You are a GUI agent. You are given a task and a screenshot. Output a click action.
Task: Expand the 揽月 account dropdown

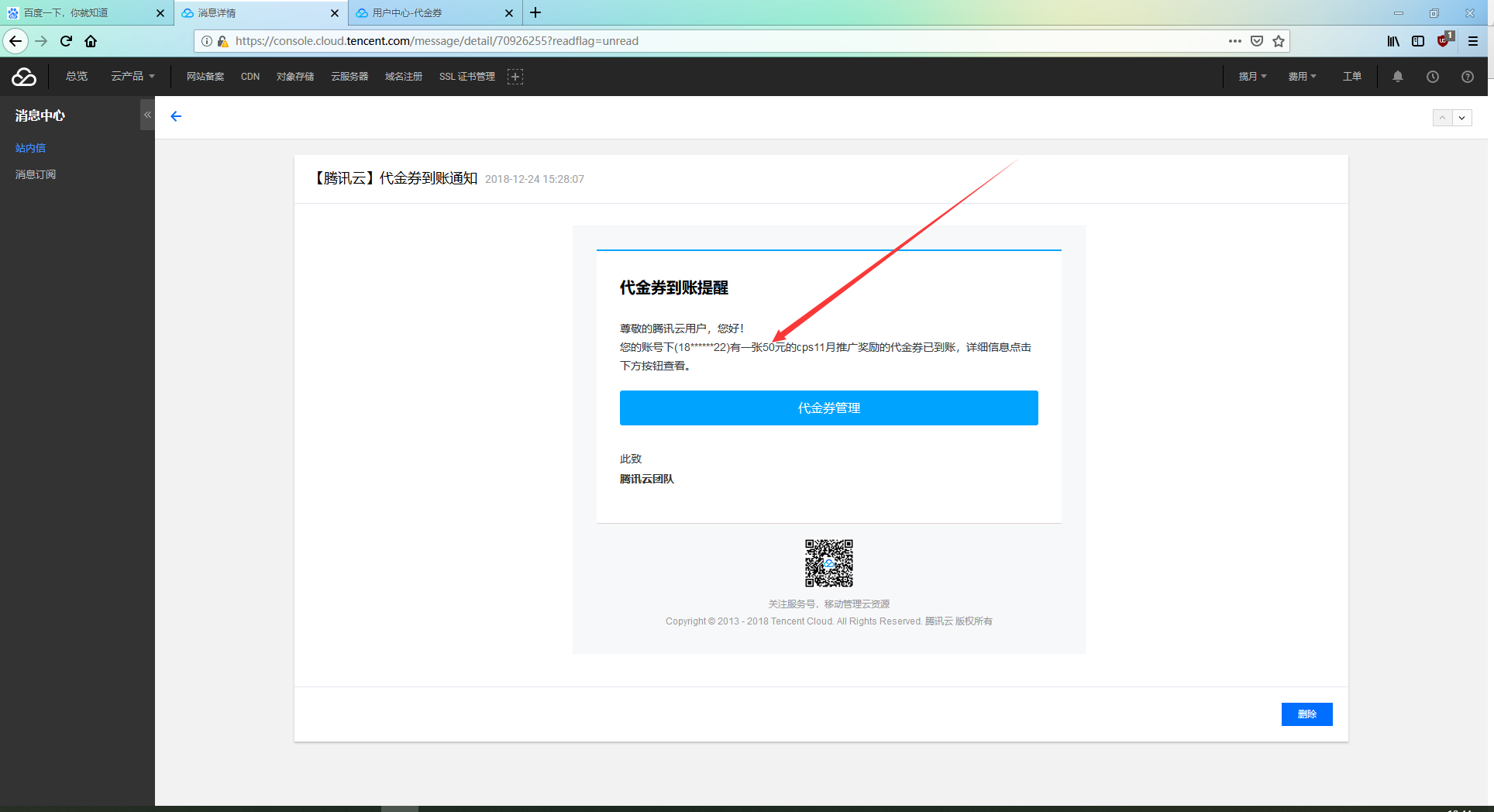pyautogui.click(x=1252, y=77)
